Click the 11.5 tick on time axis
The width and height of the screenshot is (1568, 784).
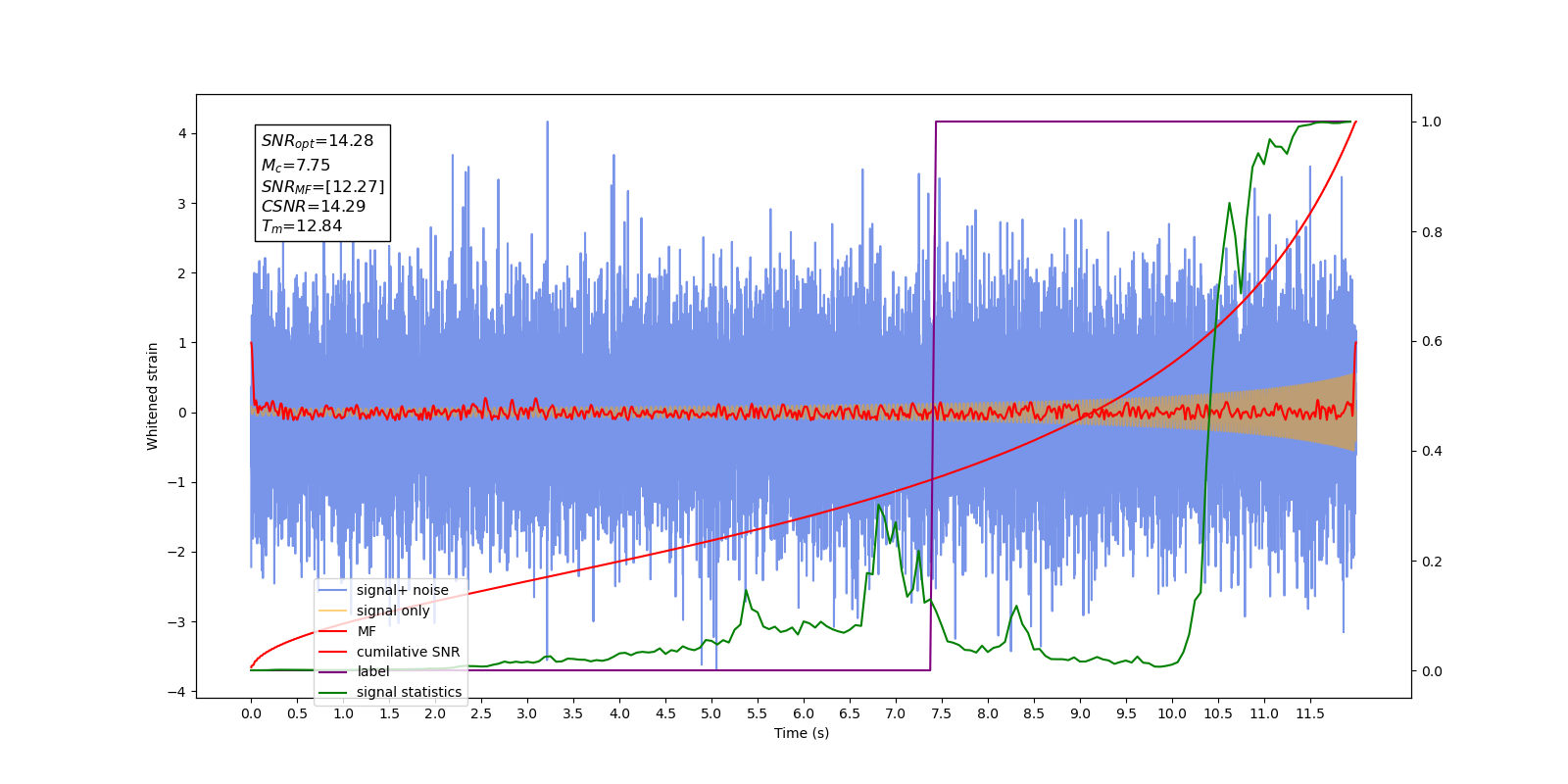pos(1310,713)
